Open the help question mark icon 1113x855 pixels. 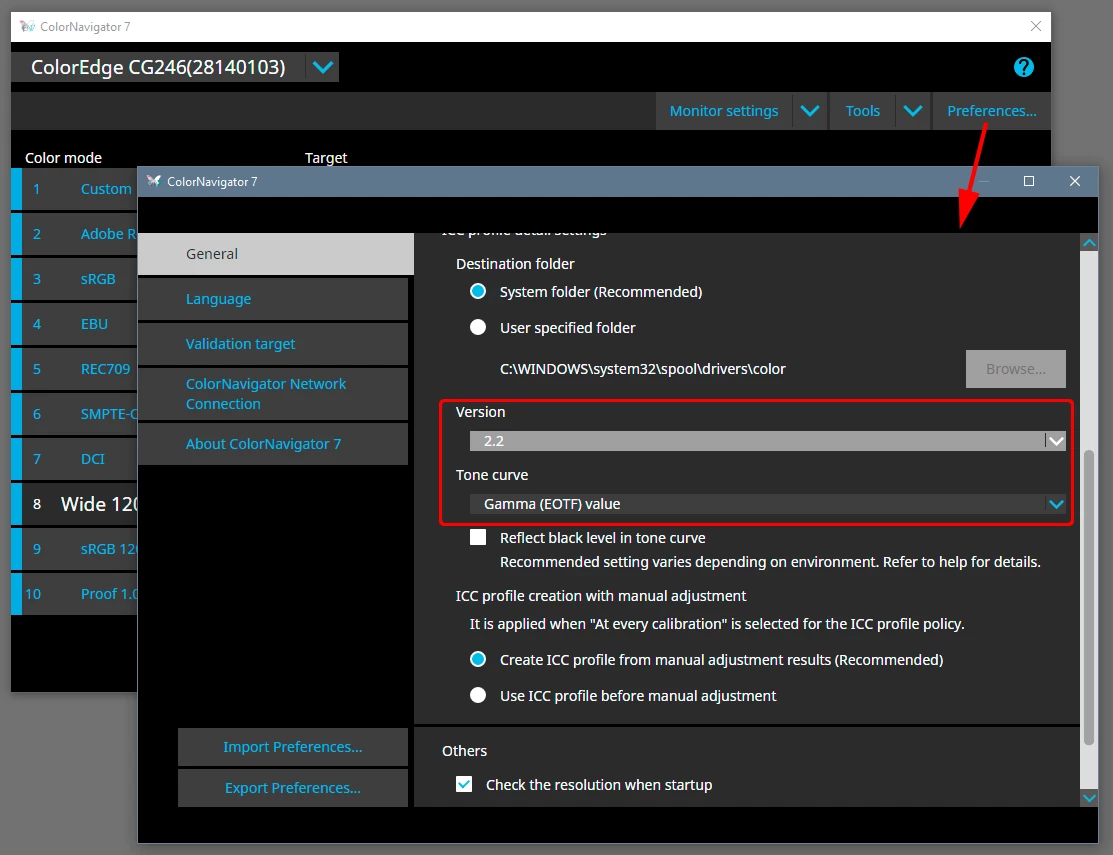click(1024, 67)
